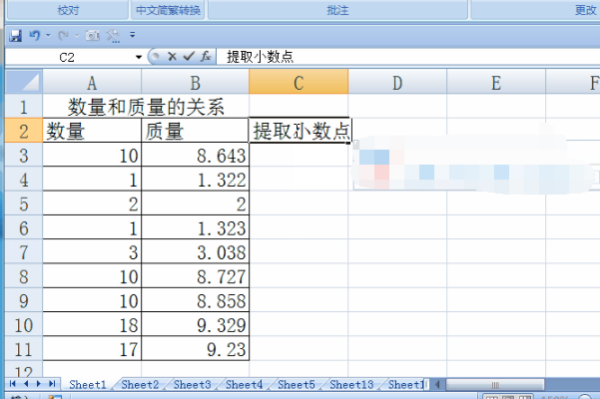Click the first-sheet navigation arrow
Screen dimensions: 600x399
[x=13, y=383]
